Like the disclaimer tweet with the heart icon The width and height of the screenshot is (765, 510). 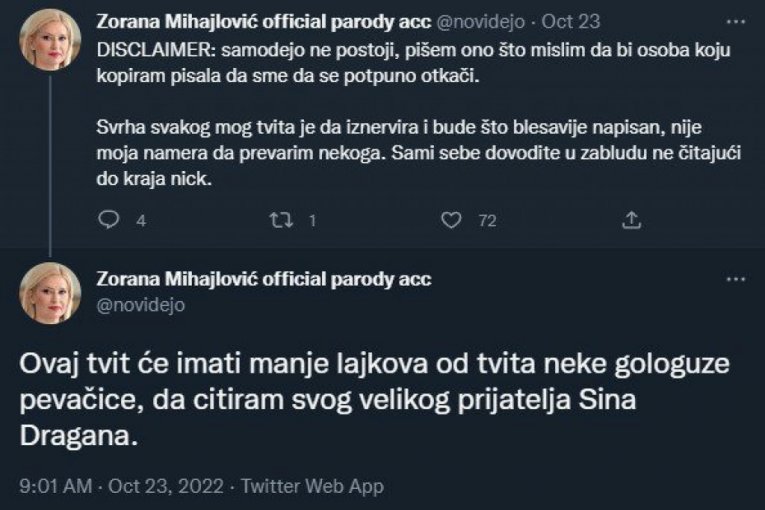453,220
